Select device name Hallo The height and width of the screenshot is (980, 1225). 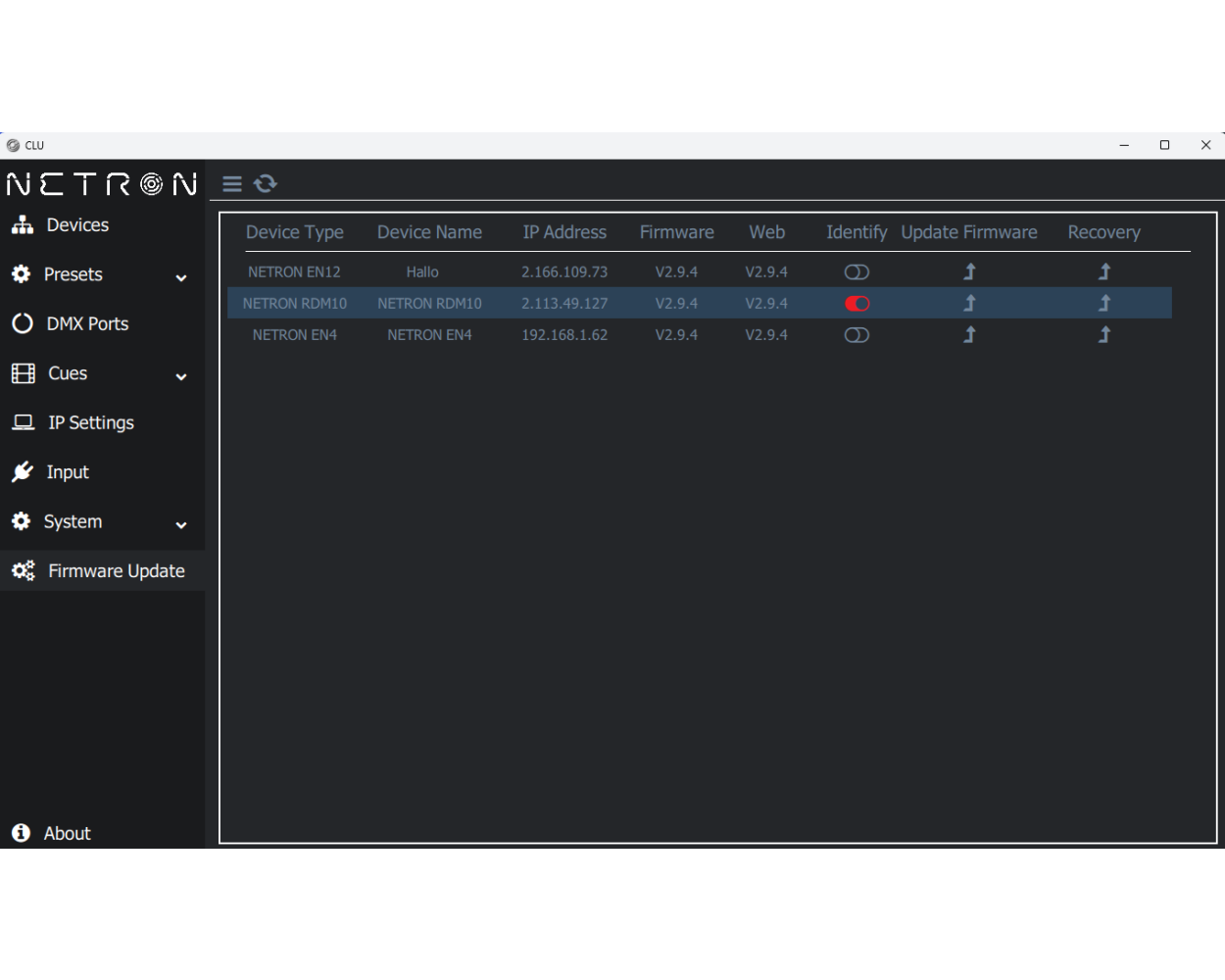tap(422, 271)
